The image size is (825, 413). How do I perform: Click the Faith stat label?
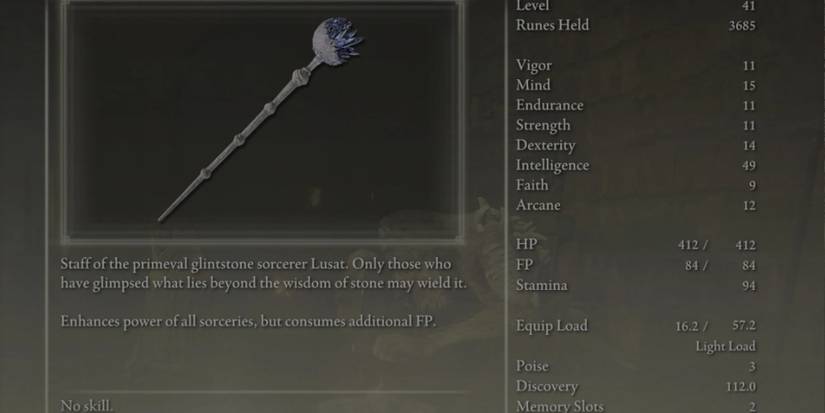pos(532,185)
